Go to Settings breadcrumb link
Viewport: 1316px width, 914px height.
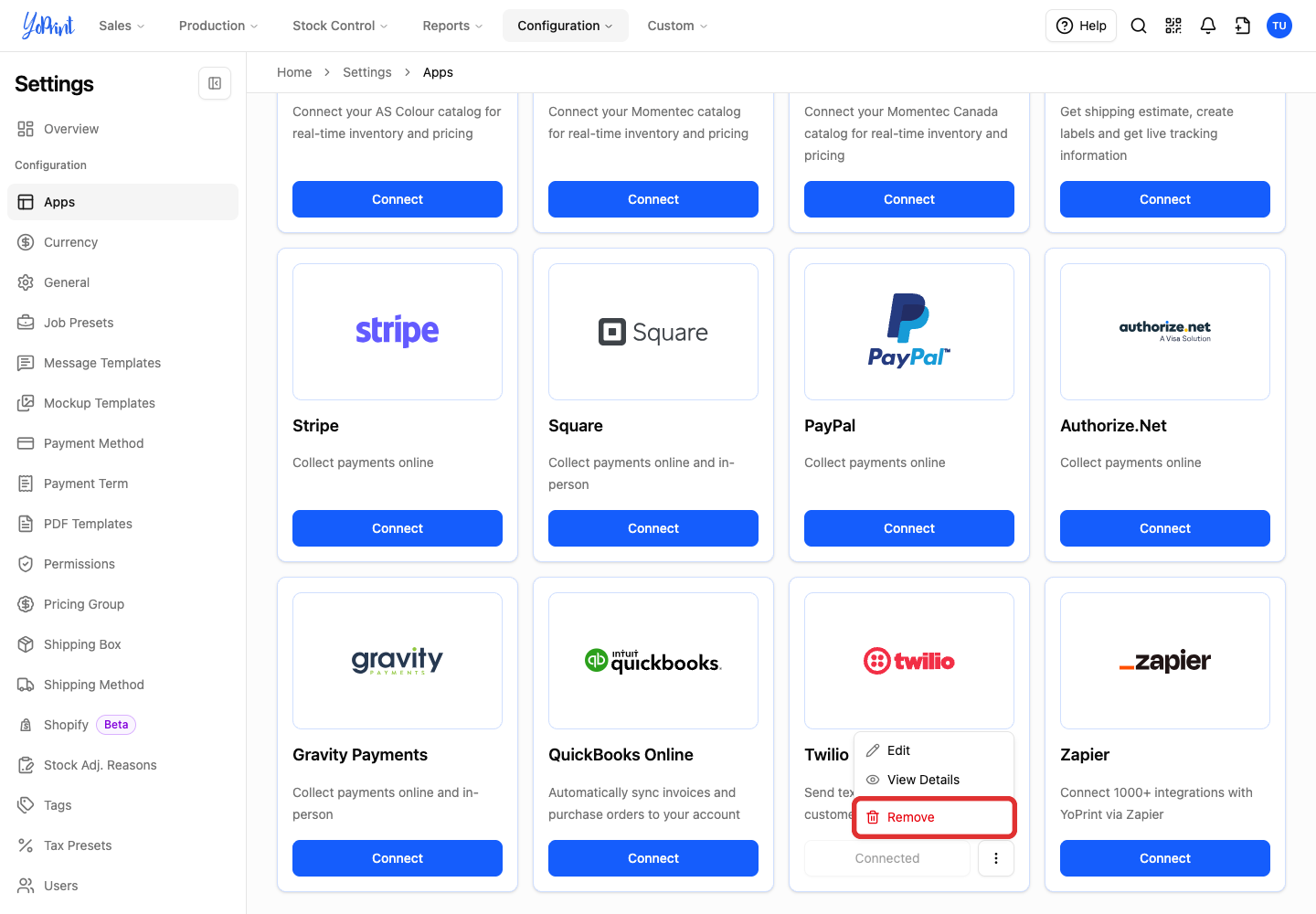click(x=366, y=72)
